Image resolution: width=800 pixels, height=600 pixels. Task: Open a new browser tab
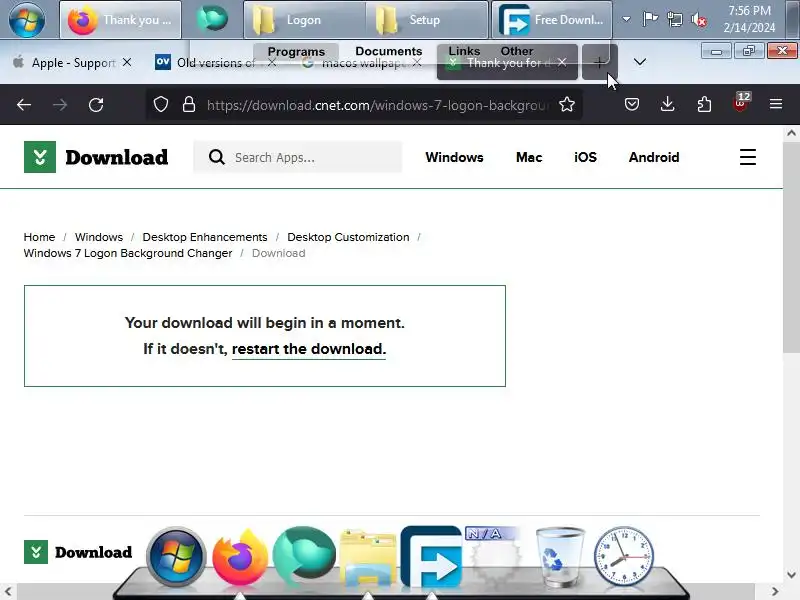599,62
